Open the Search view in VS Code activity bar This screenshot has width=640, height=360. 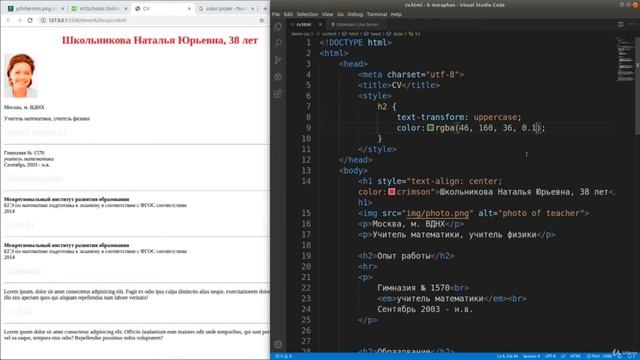278,43
